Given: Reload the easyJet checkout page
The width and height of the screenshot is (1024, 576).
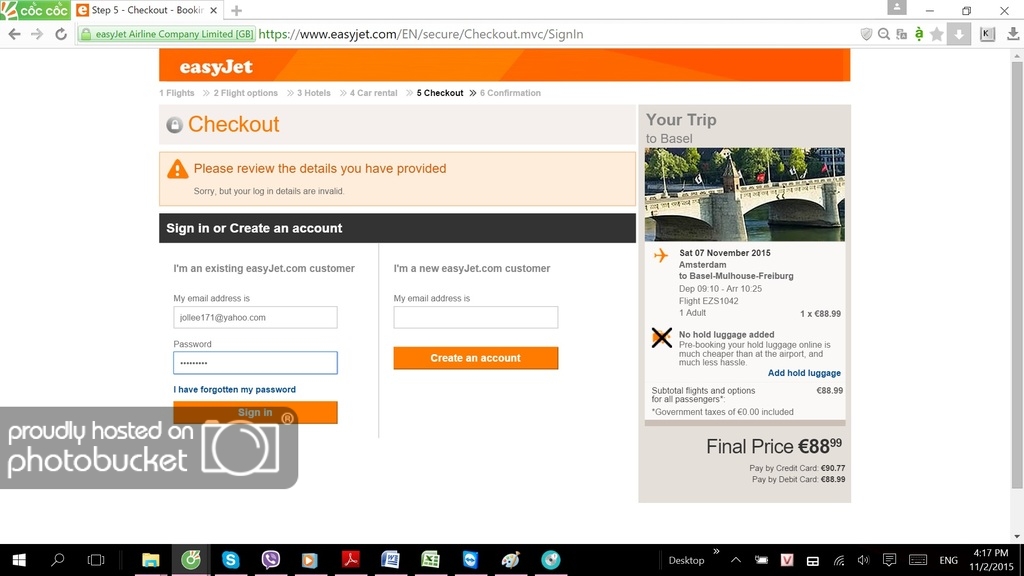Looking at the screenshot, I should 61,34.
